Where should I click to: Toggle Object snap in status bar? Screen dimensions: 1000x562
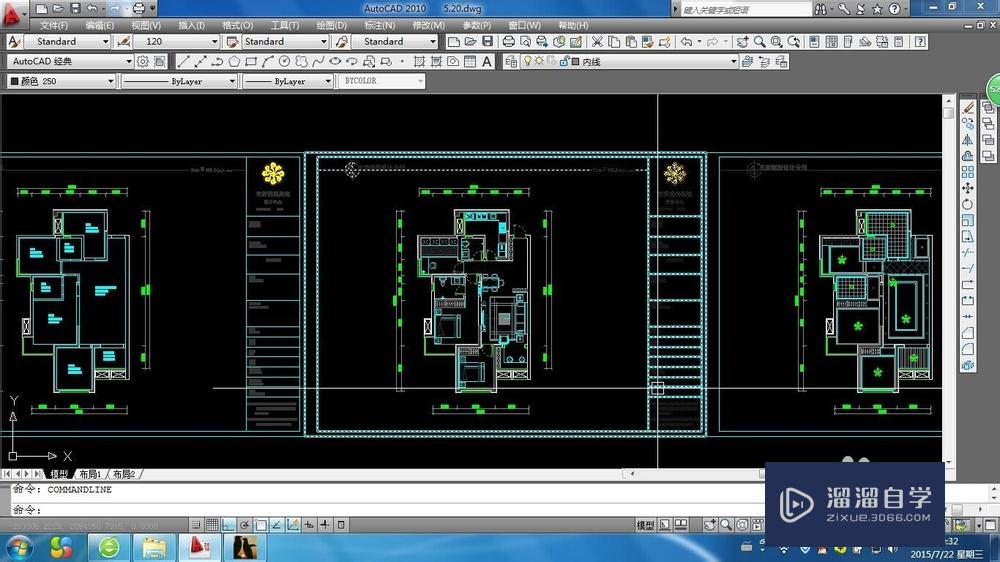pyautogui.click(x=261, y=525)
